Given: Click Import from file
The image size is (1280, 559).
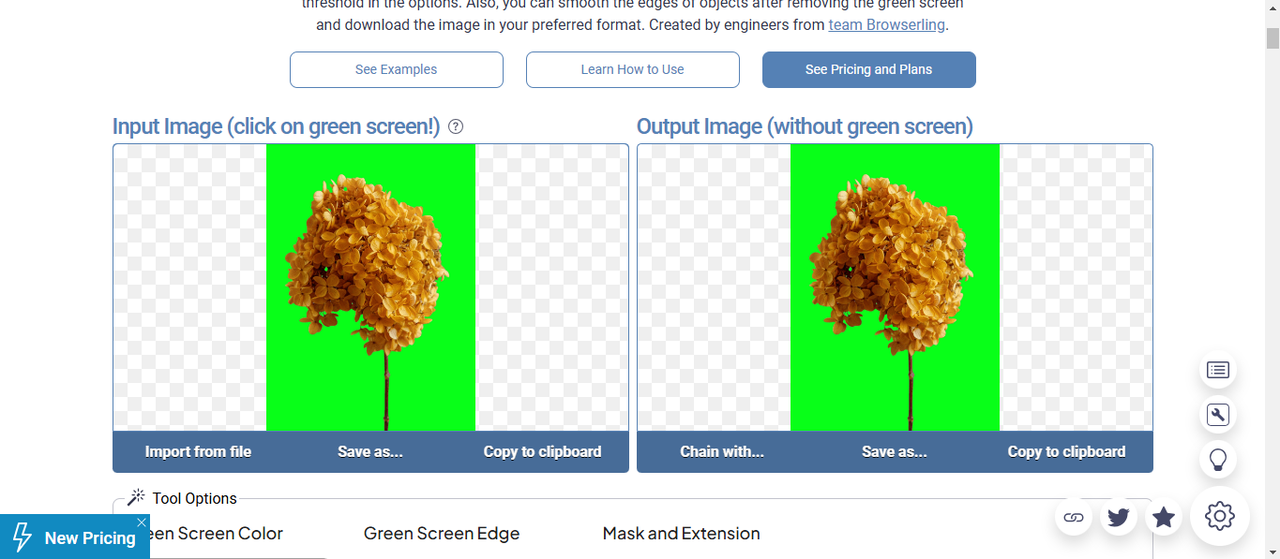Looking at the screenshot, I should [198, 452].
